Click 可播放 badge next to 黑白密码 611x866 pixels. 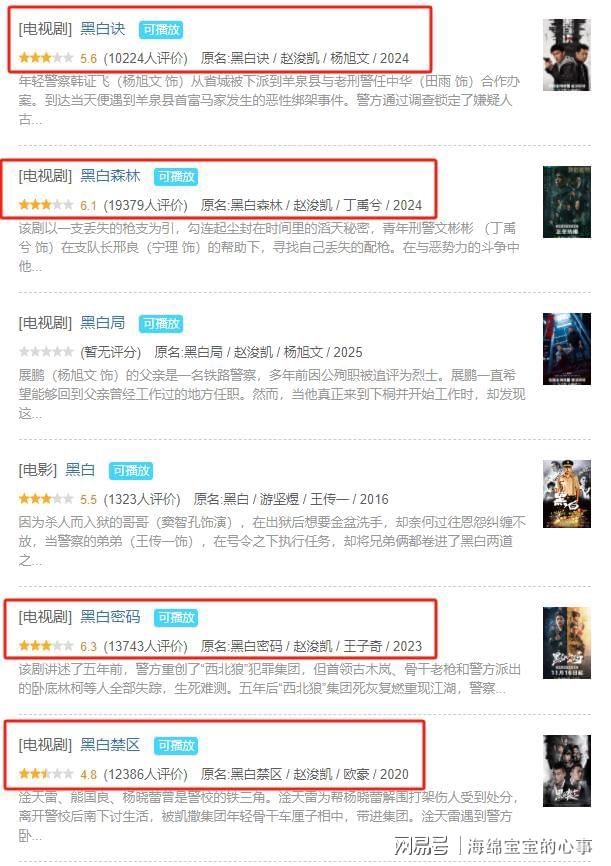176,617
